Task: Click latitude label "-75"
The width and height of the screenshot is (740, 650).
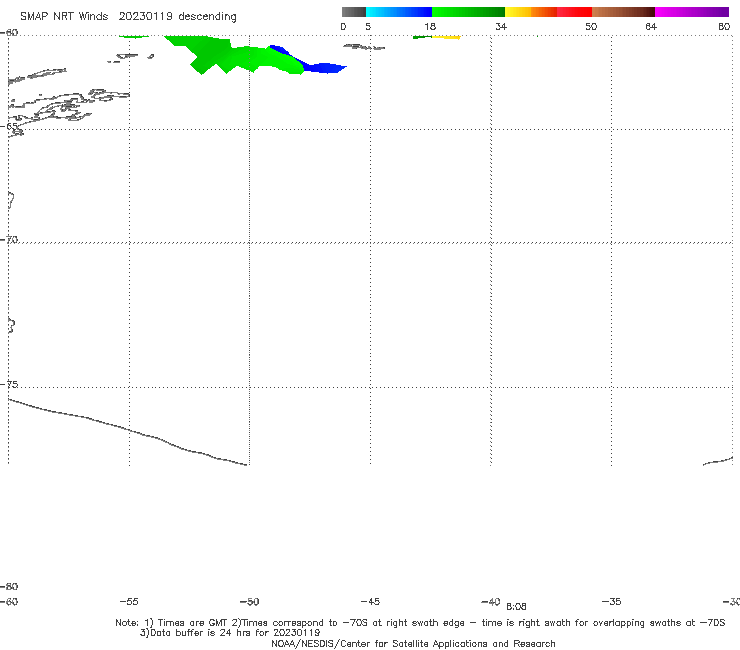Action: [x=9, y=384]
